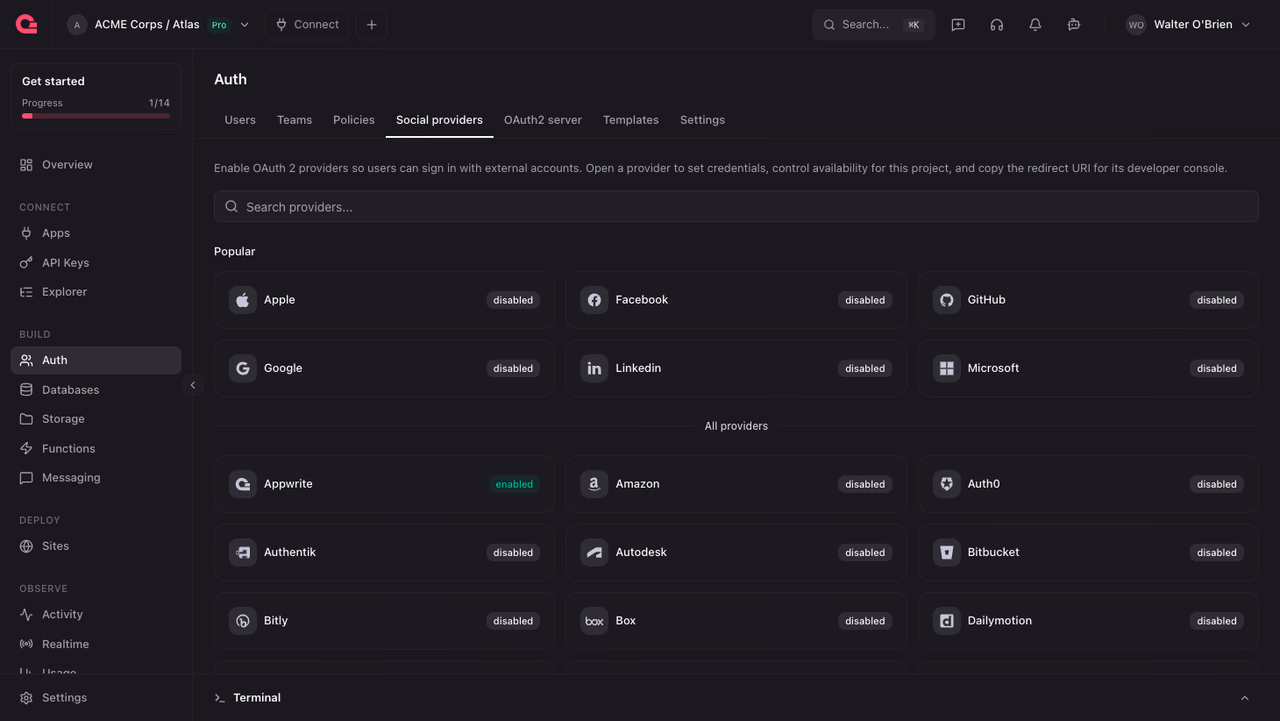Click the Microsoft provider icon
Screen dimensions: 1280x721
(x=946, y=368)
